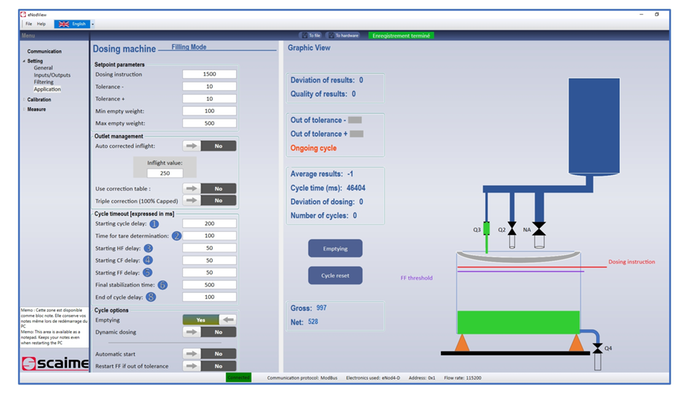Click Electronics used: eNod4-D in status bar
Image resolution: width=700 pixels, height=394 pixels.
click(373, 378)
